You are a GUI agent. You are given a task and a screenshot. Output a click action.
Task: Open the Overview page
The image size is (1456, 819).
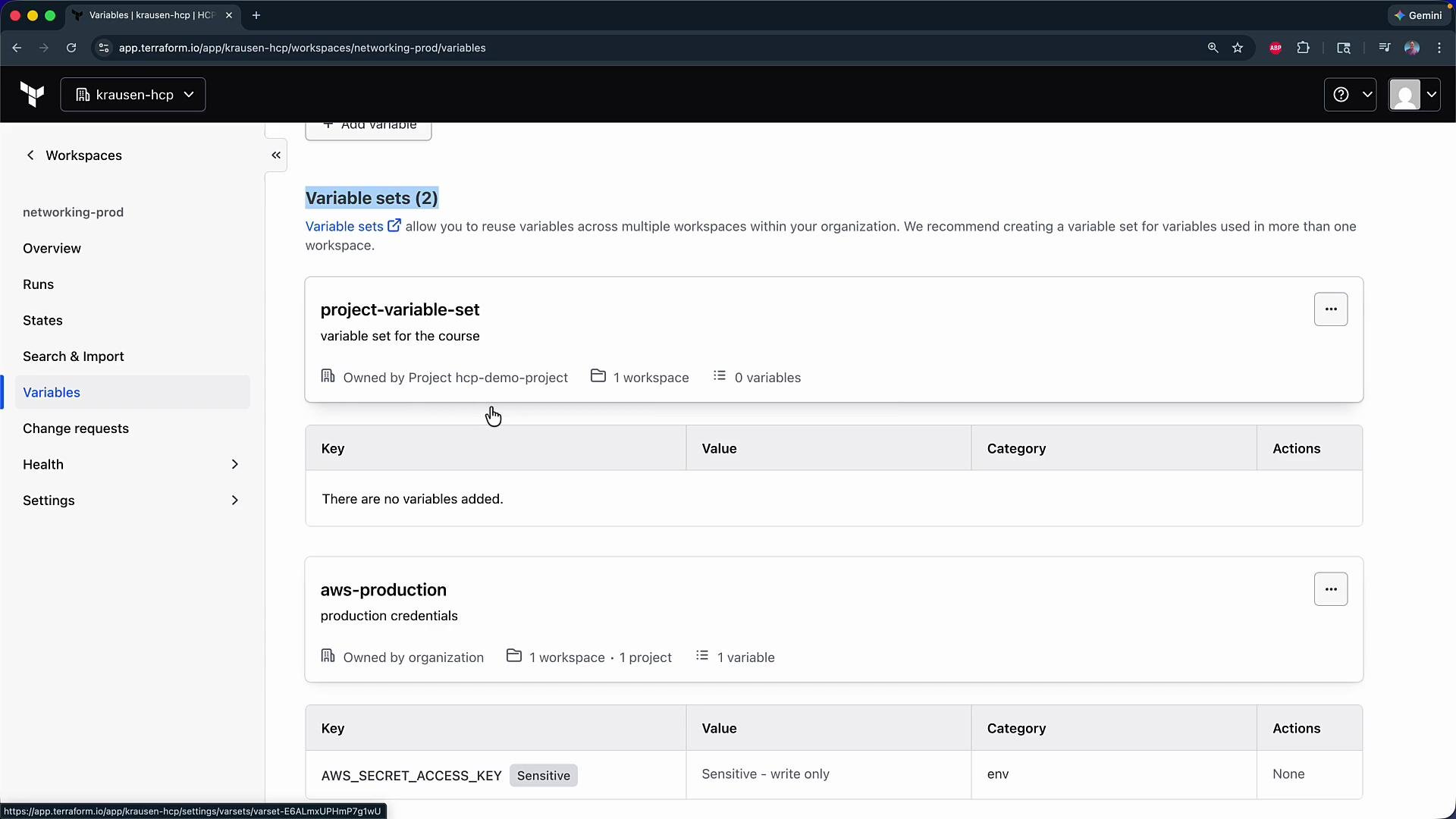coord(52,249)
